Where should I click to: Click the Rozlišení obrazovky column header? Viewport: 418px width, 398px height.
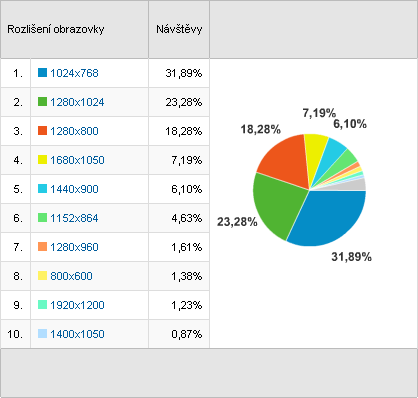coord(56,29)
